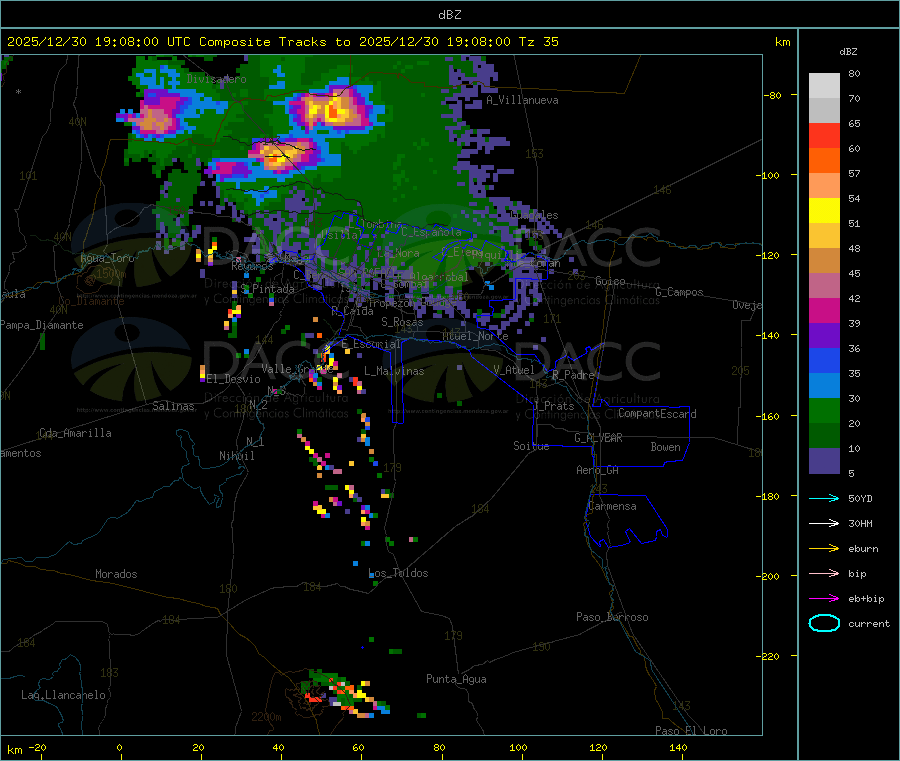Viewport: 900px width, 761px height.
Task: Click the A_Villanueva label
Action: [522, 100]
